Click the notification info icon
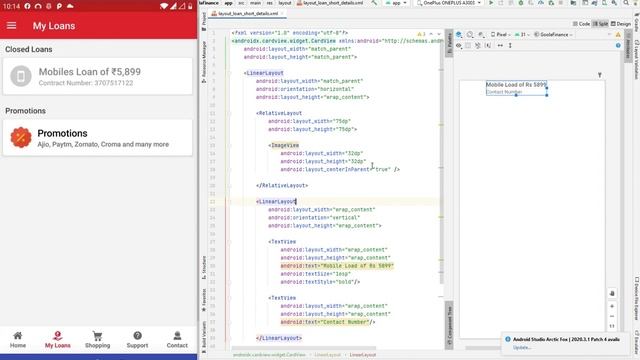This screenshot has height=360, width=640. [508, 339]
